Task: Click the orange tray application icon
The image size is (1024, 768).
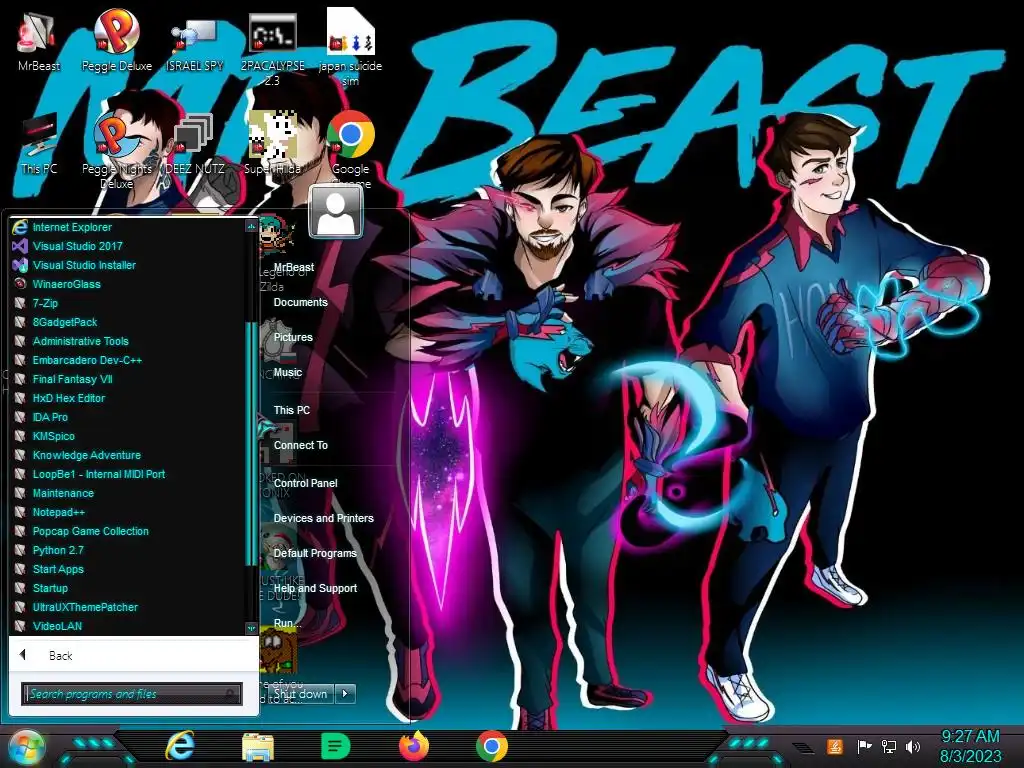Action: tap(835, 746)
